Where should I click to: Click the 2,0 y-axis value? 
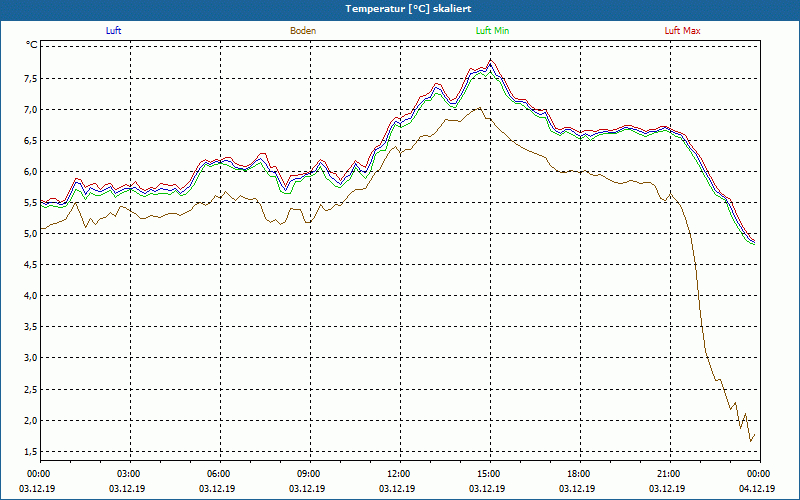tap(32, 421)
